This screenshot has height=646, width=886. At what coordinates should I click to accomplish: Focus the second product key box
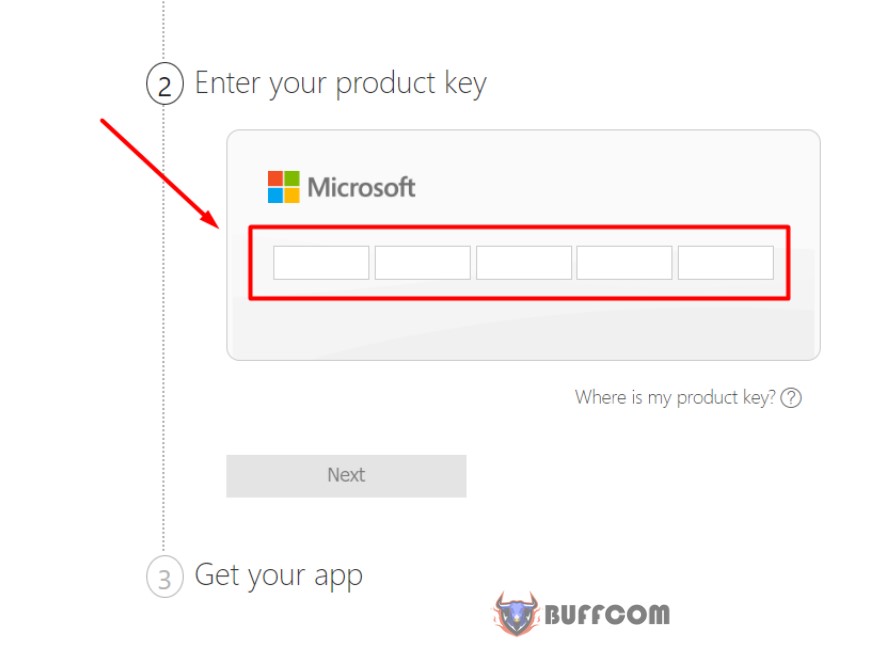pyautogui.click(x=423, y=263)
